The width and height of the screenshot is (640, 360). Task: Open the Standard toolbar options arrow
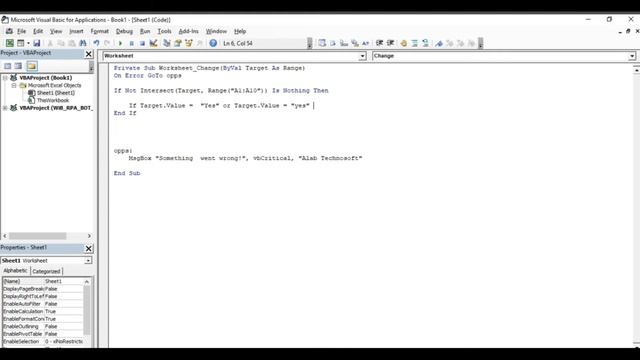tap(310, 43)
